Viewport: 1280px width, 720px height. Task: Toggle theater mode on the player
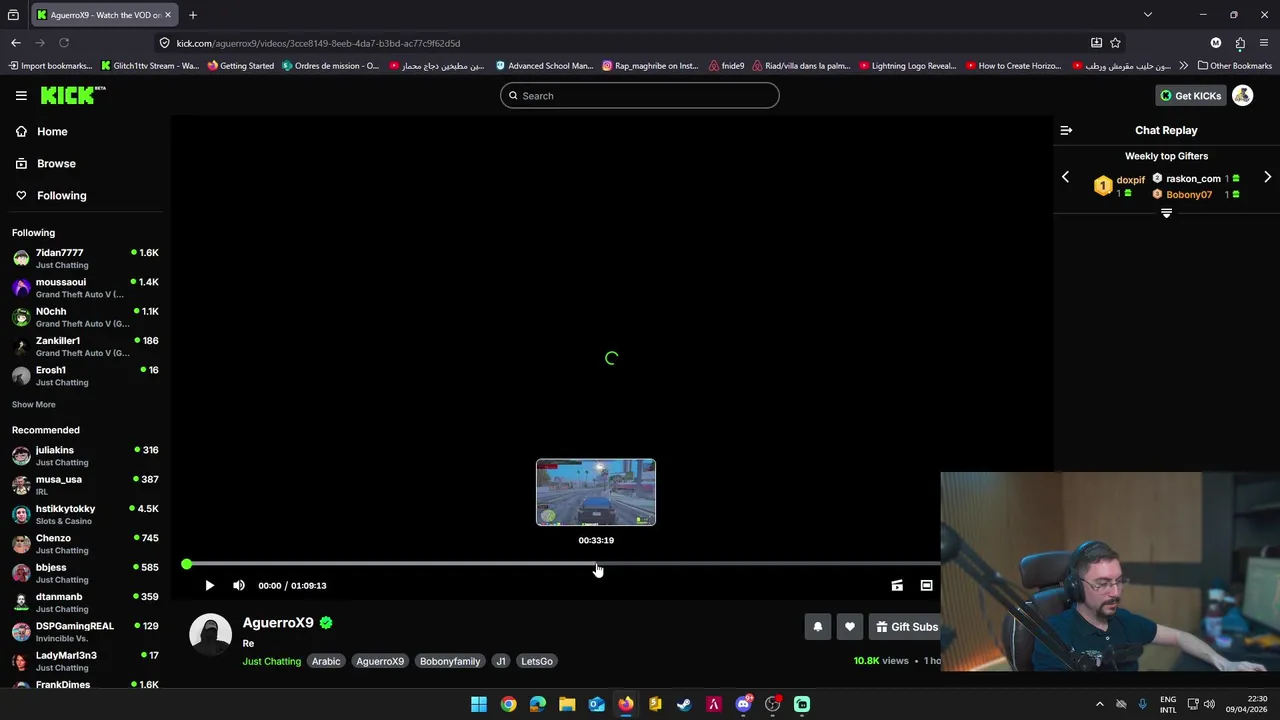click(x=926, y=586)
